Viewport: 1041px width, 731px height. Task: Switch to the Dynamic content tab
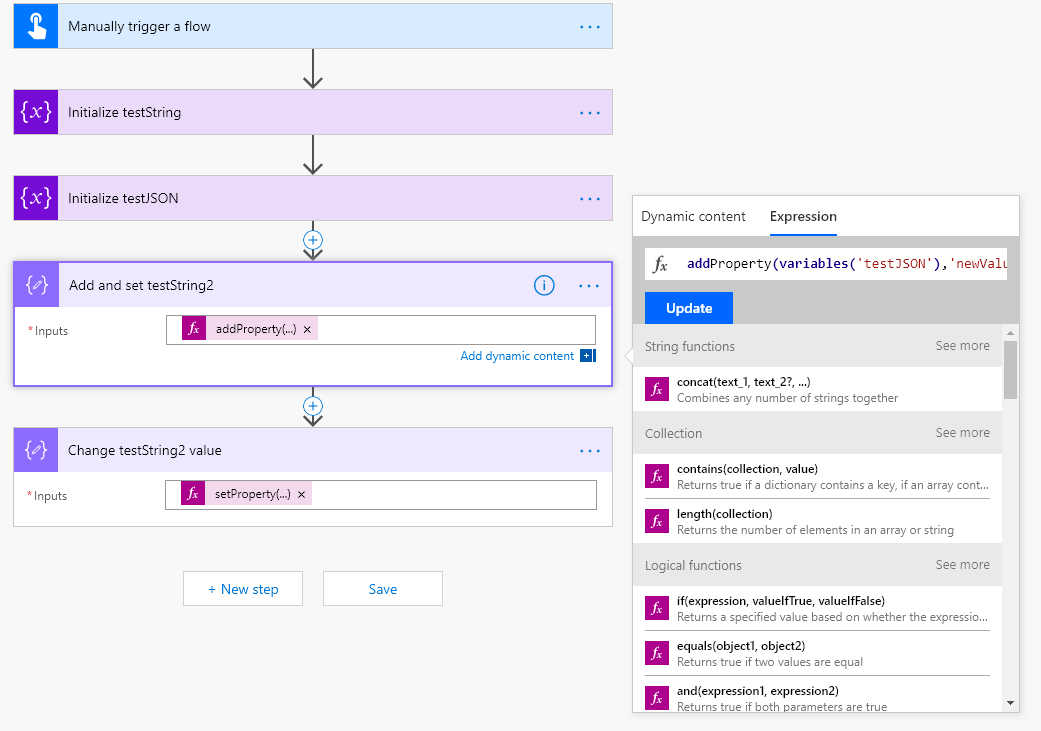point(693,216)
